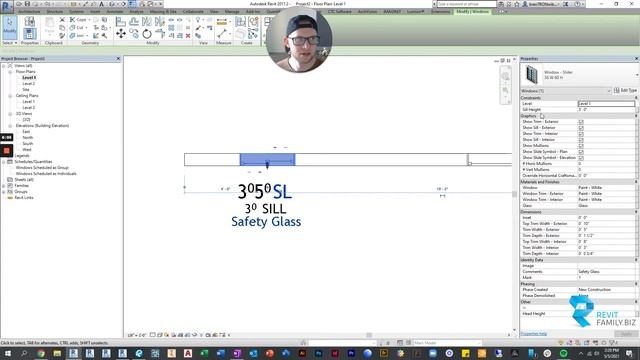Select the Offset tool
This screenshot has width=640, height=360.
click(x=134, y=22)
